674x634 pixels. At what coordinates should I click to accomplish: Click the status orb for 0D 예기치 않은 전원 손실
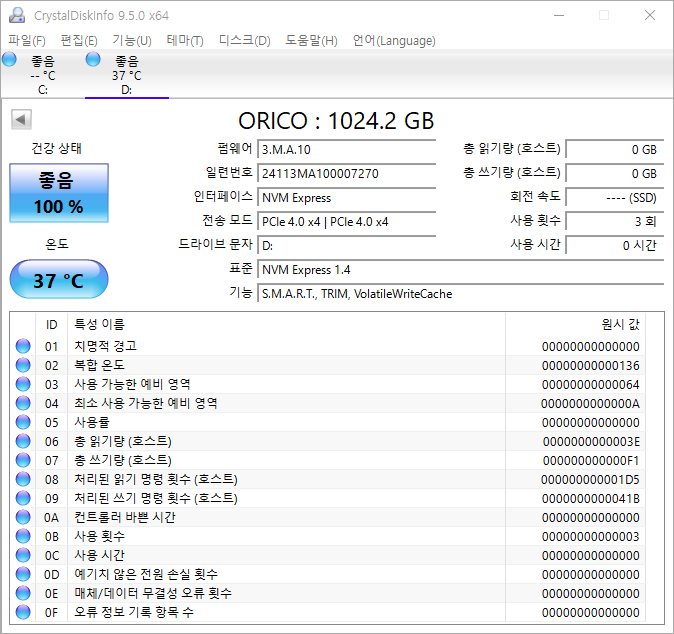point(23,574)
